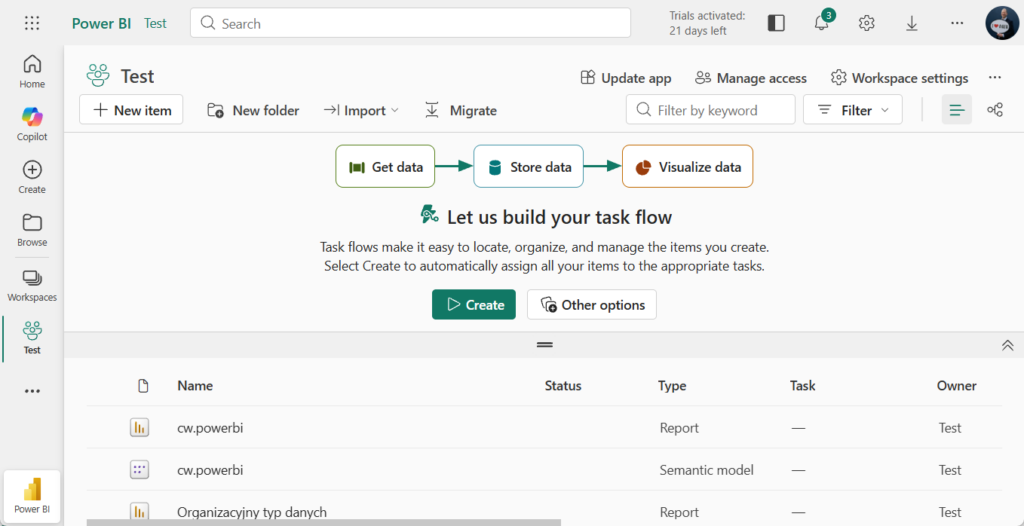The height and width of the screenshot is (526, 1024).
Task: Click Update app
Action: pos(626,78)
